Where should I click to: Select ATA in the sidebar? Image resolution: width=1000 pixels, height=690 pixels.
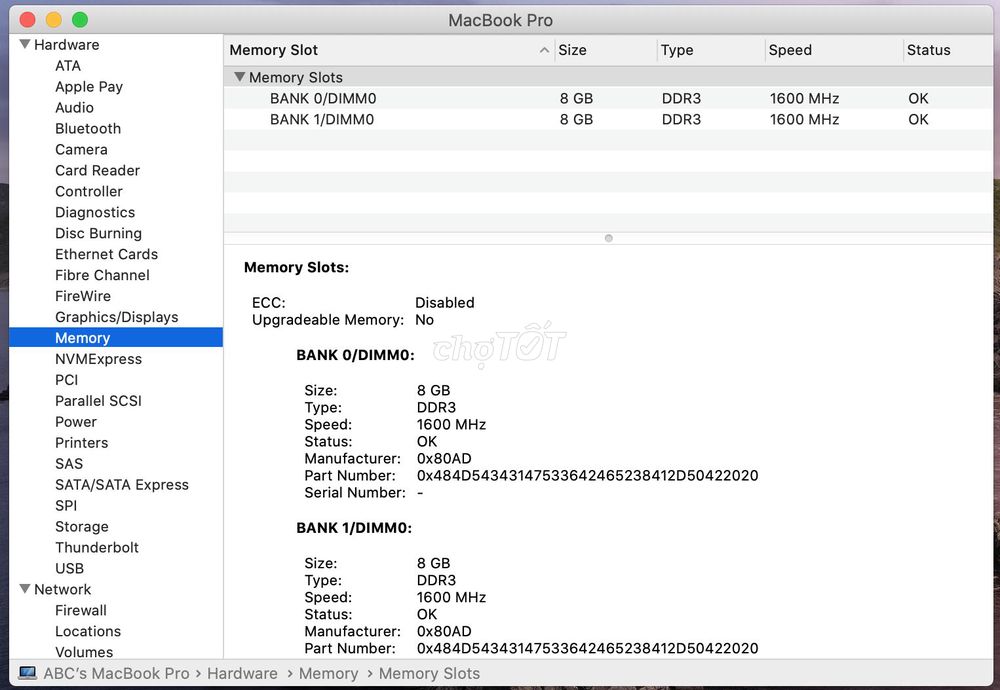click(68, 66)
